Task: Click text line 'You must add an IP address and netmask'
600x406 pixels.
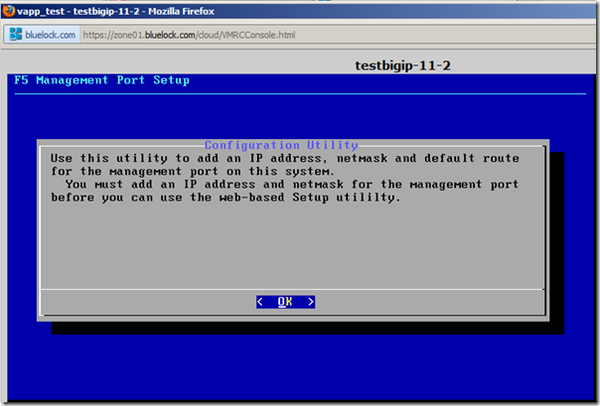Action: point(204,184)
